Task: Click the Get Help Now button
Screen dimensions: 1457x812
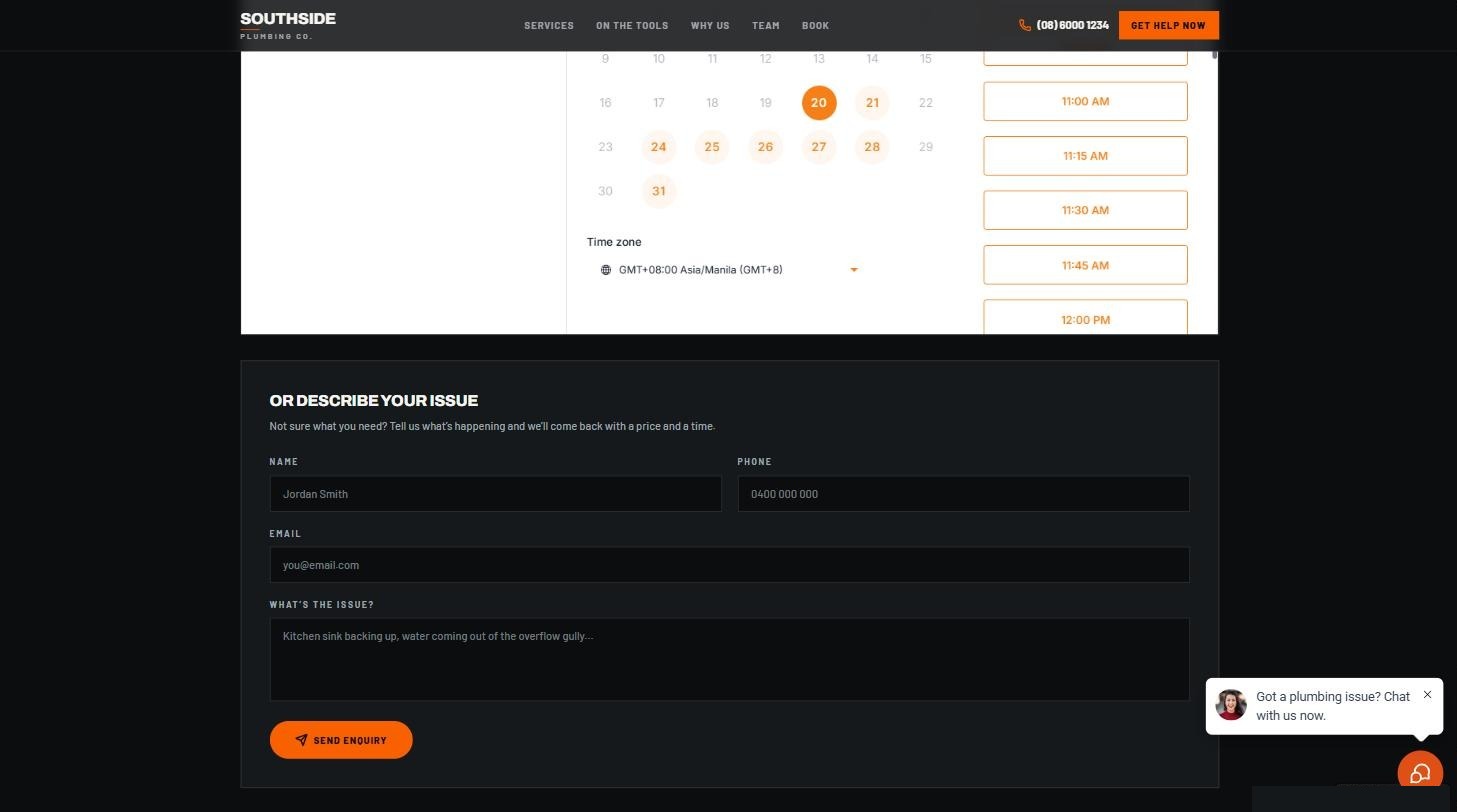Action: click(x=1168, y=25)
